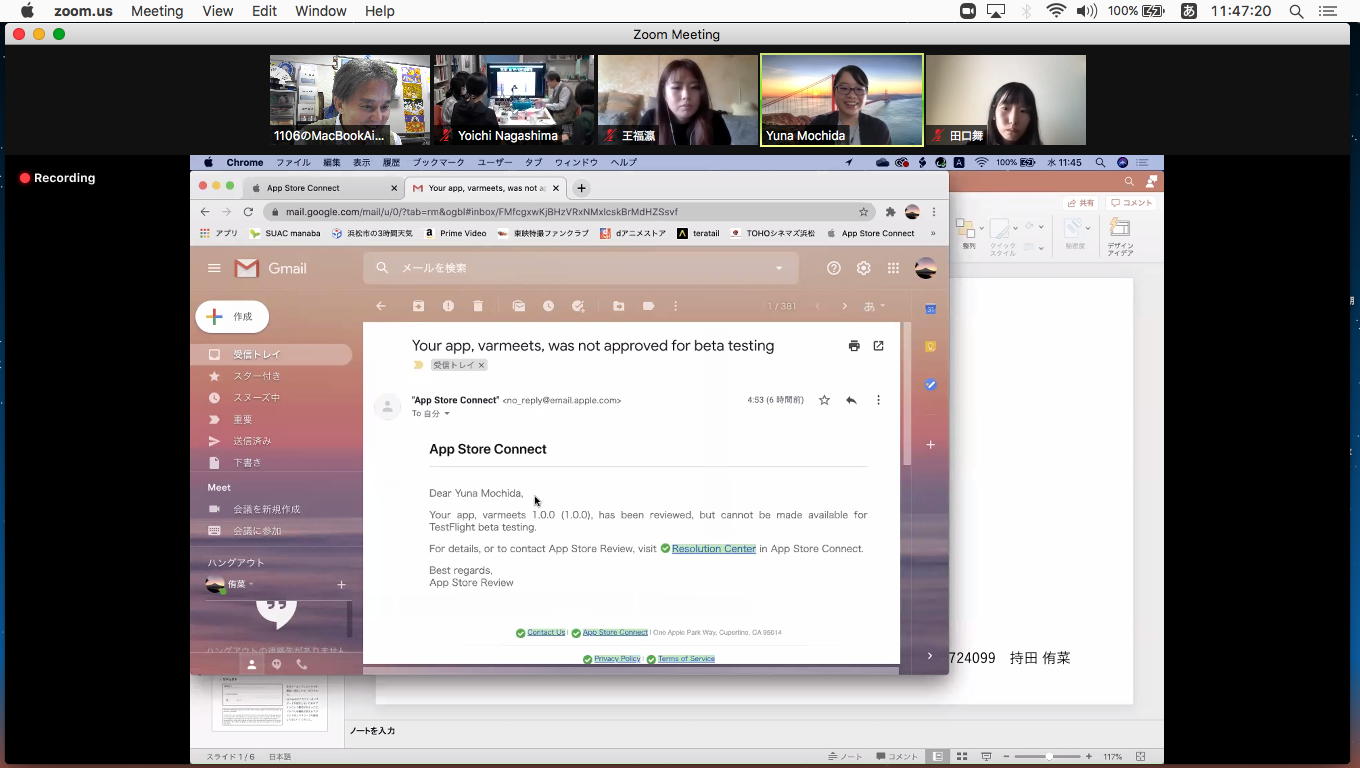Image resolution: width=1360 pixels, height=768 pixels.
Task: Click 共有 button in the PowerPoint window
Action: pos(1080,203)
